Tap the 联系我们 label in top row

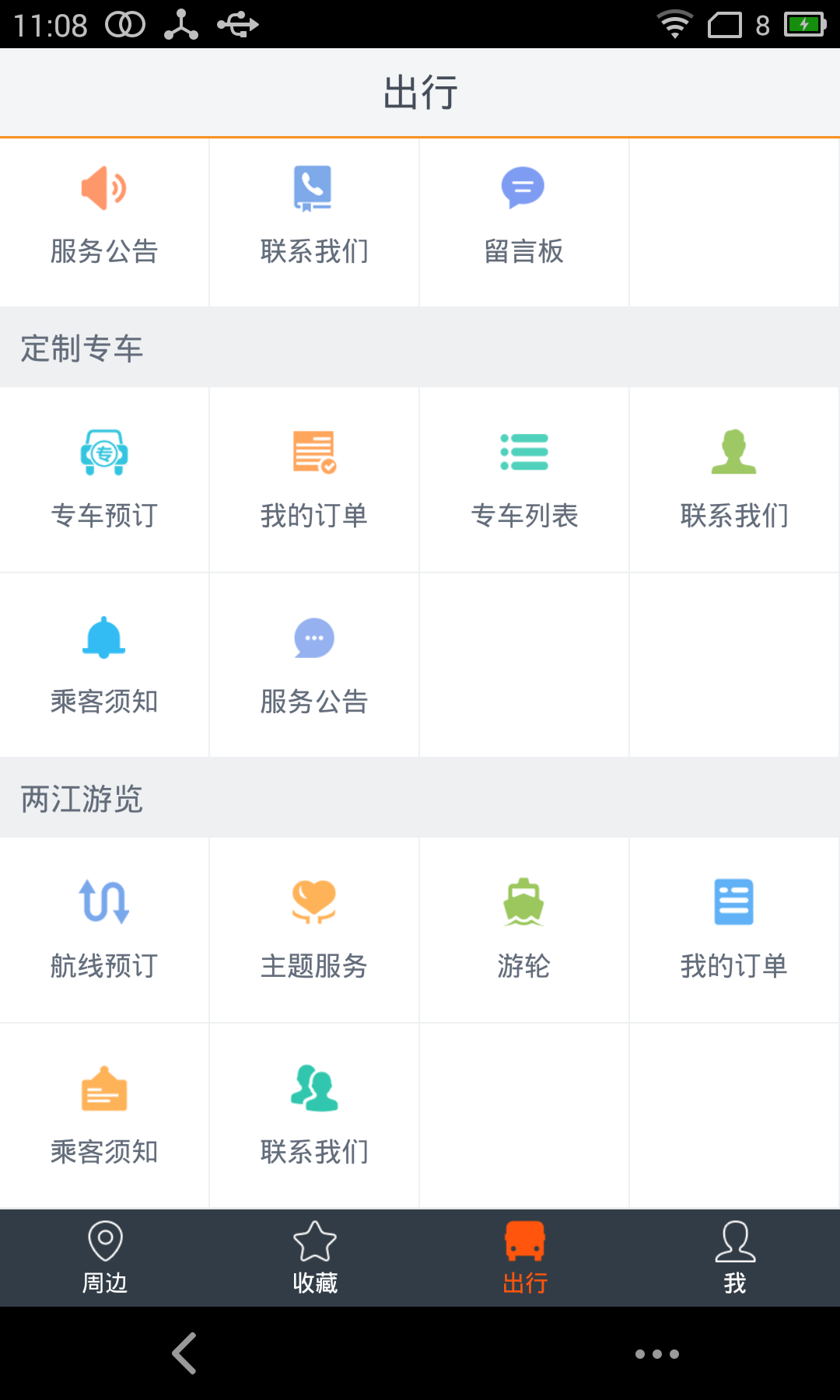314,251
